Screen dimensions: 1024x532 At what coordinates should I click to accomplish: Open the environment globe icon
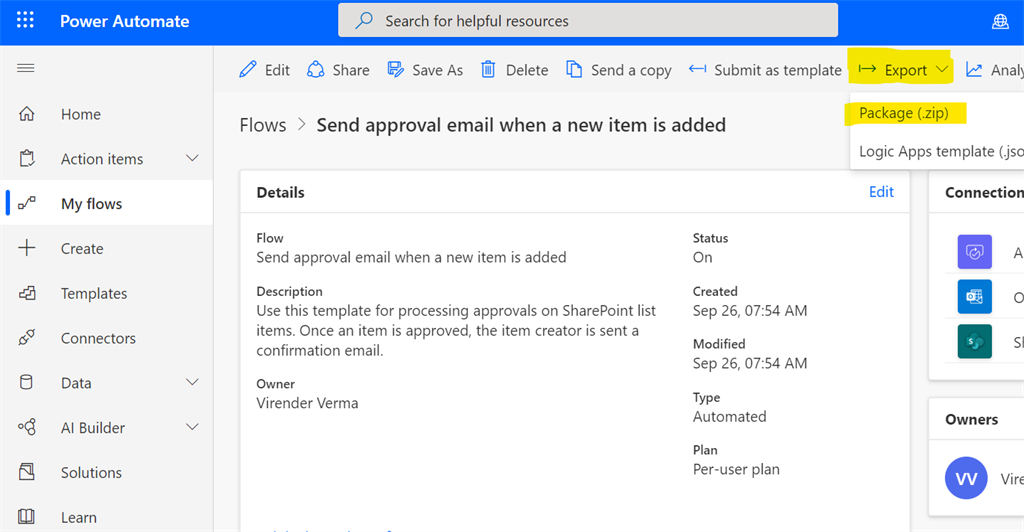click(x=1000, y=21)
